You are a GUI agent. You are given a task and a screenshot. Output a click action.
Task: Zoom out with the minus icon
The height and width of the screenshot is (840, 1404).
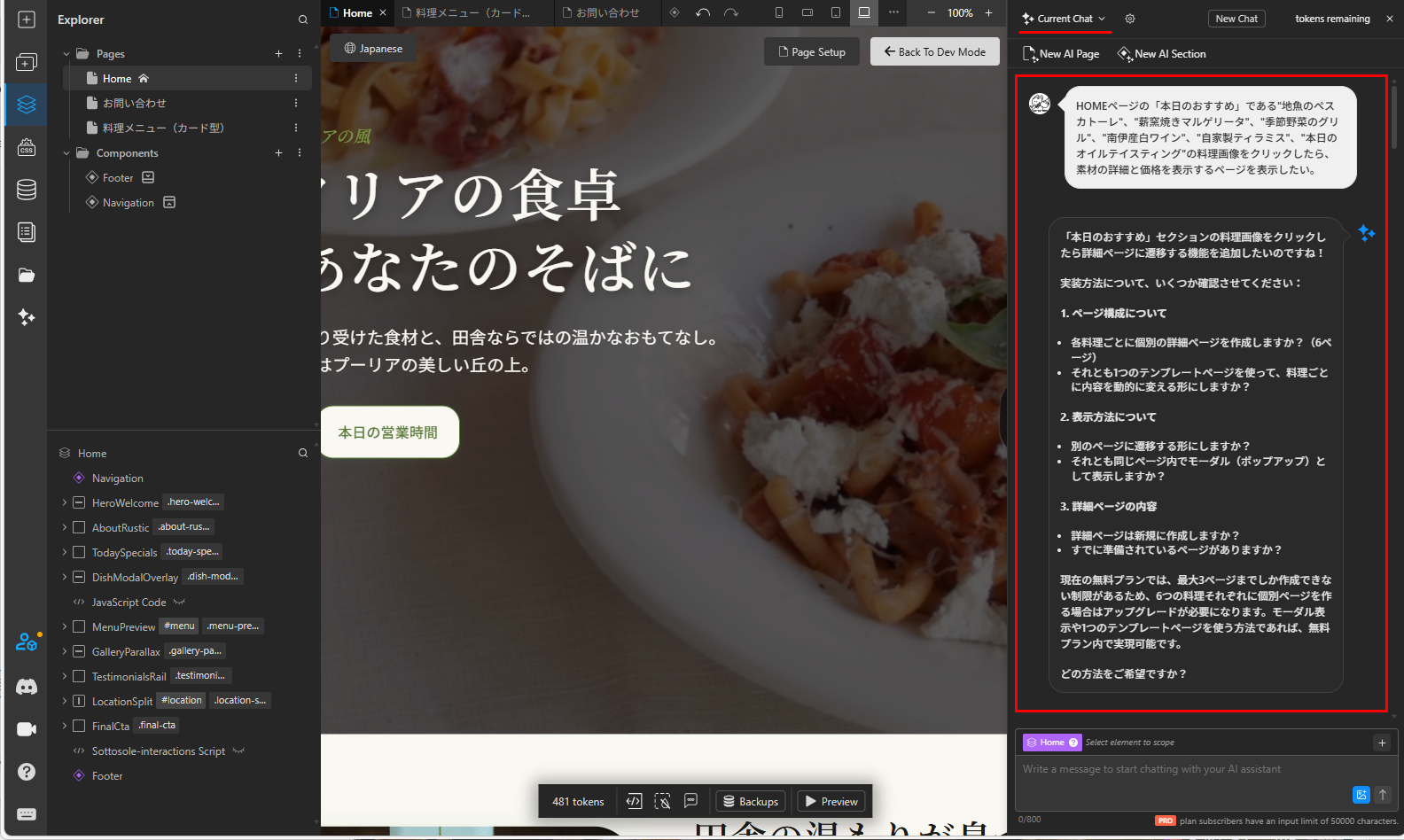[932, 12]
